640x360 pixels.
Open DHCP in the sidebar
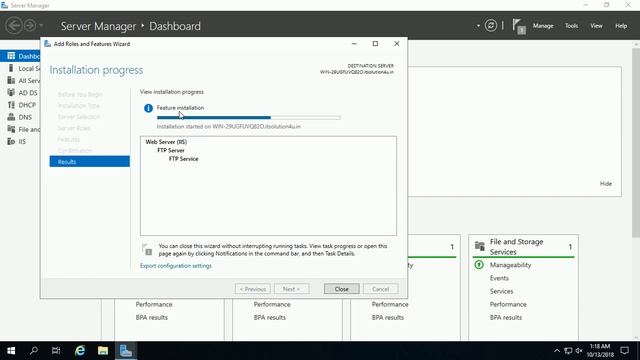coord(20,105)
